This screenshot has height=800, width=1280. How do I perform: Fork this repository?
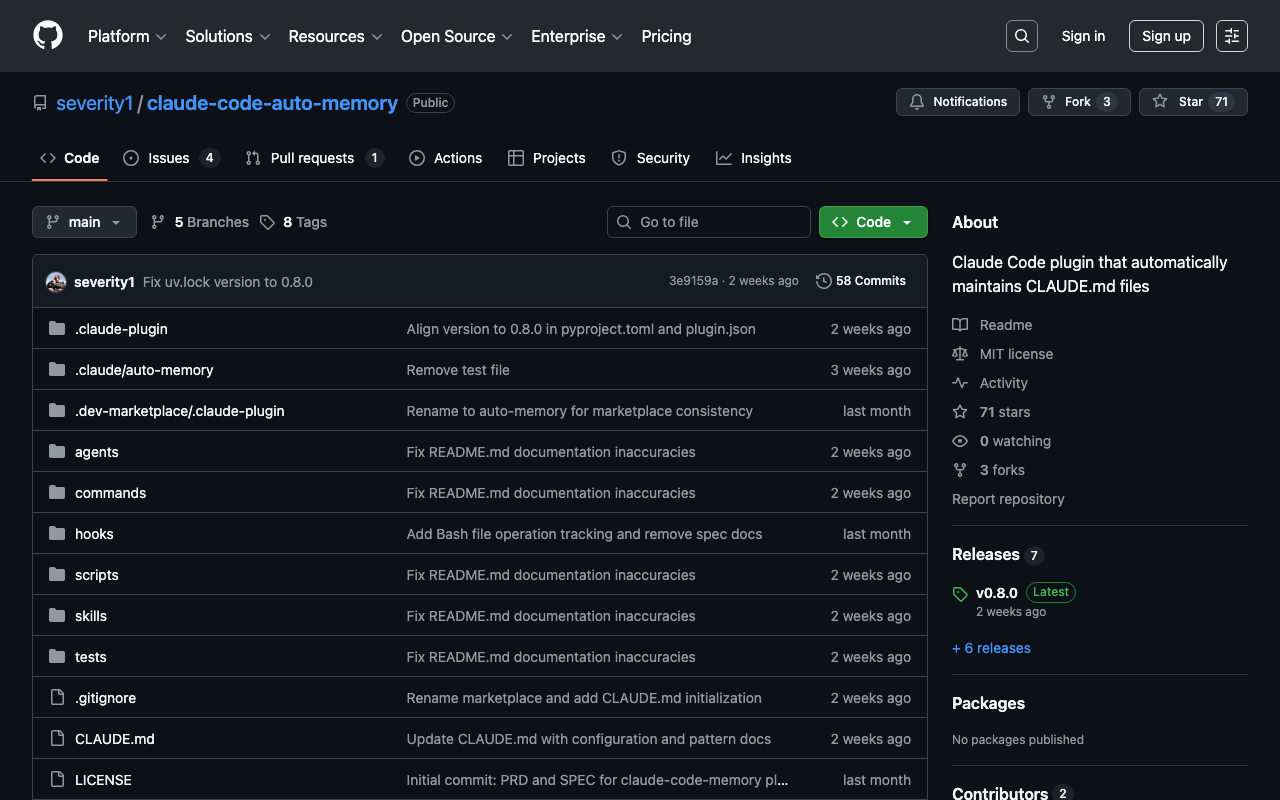click(x=1078, y=102)
